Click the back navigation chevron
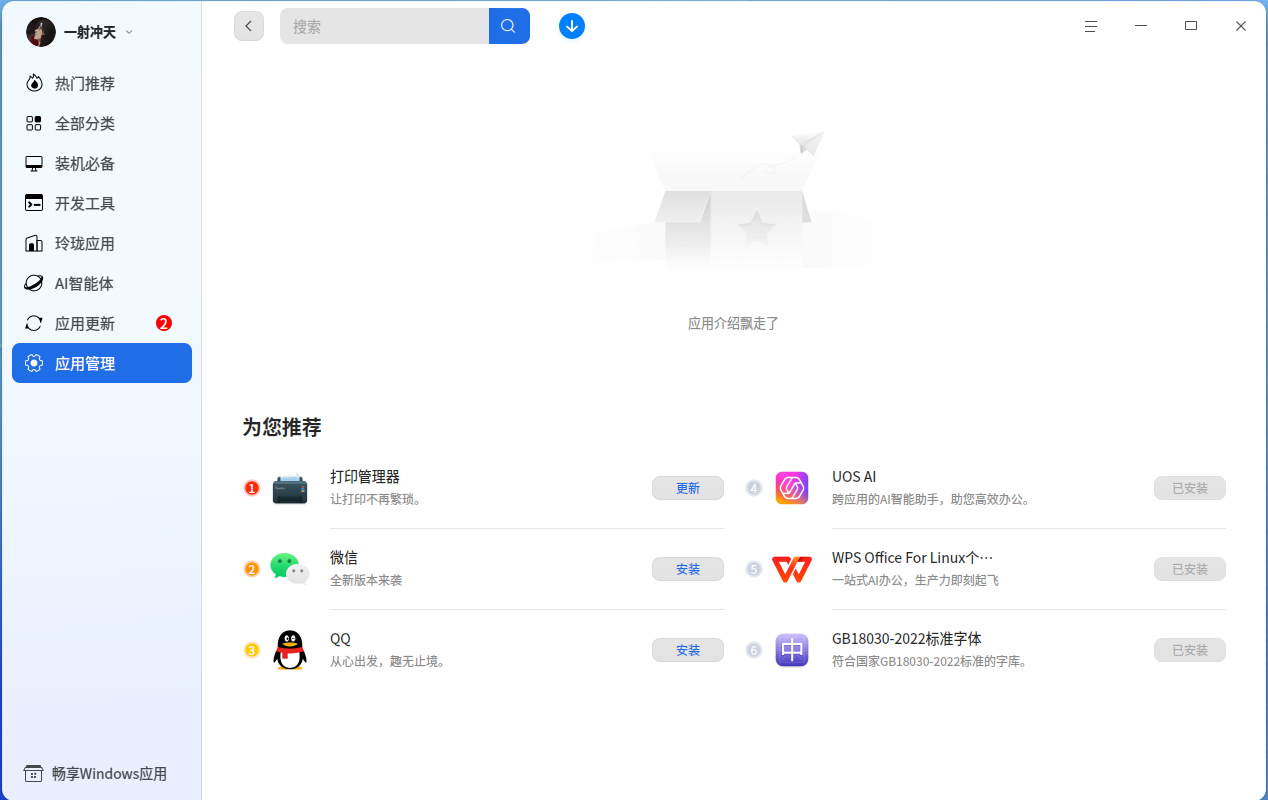 coord(248,25)
